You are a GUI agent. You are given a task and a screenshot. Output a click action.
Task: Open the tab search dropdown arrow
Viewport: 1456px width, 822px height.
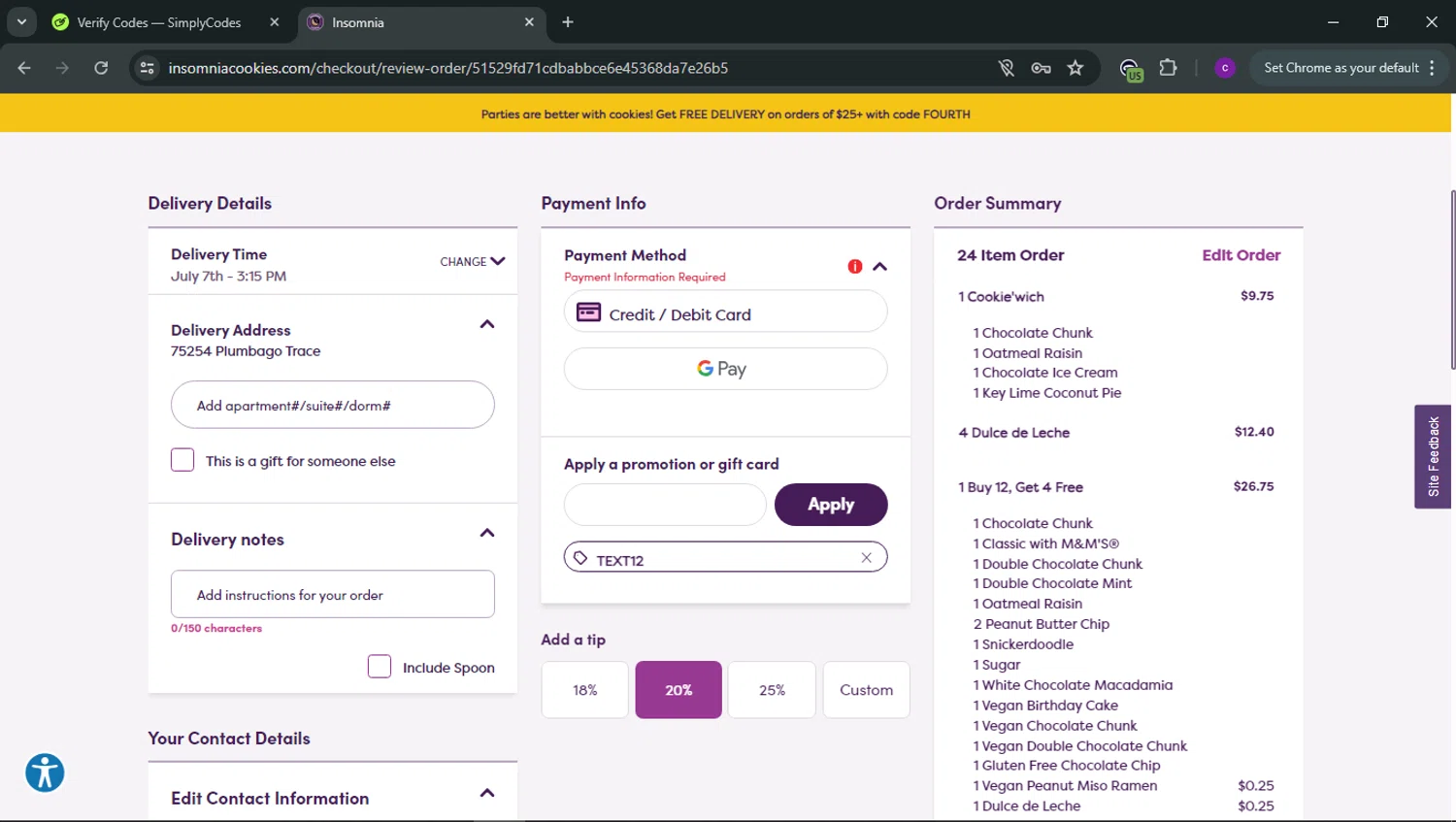21,21
